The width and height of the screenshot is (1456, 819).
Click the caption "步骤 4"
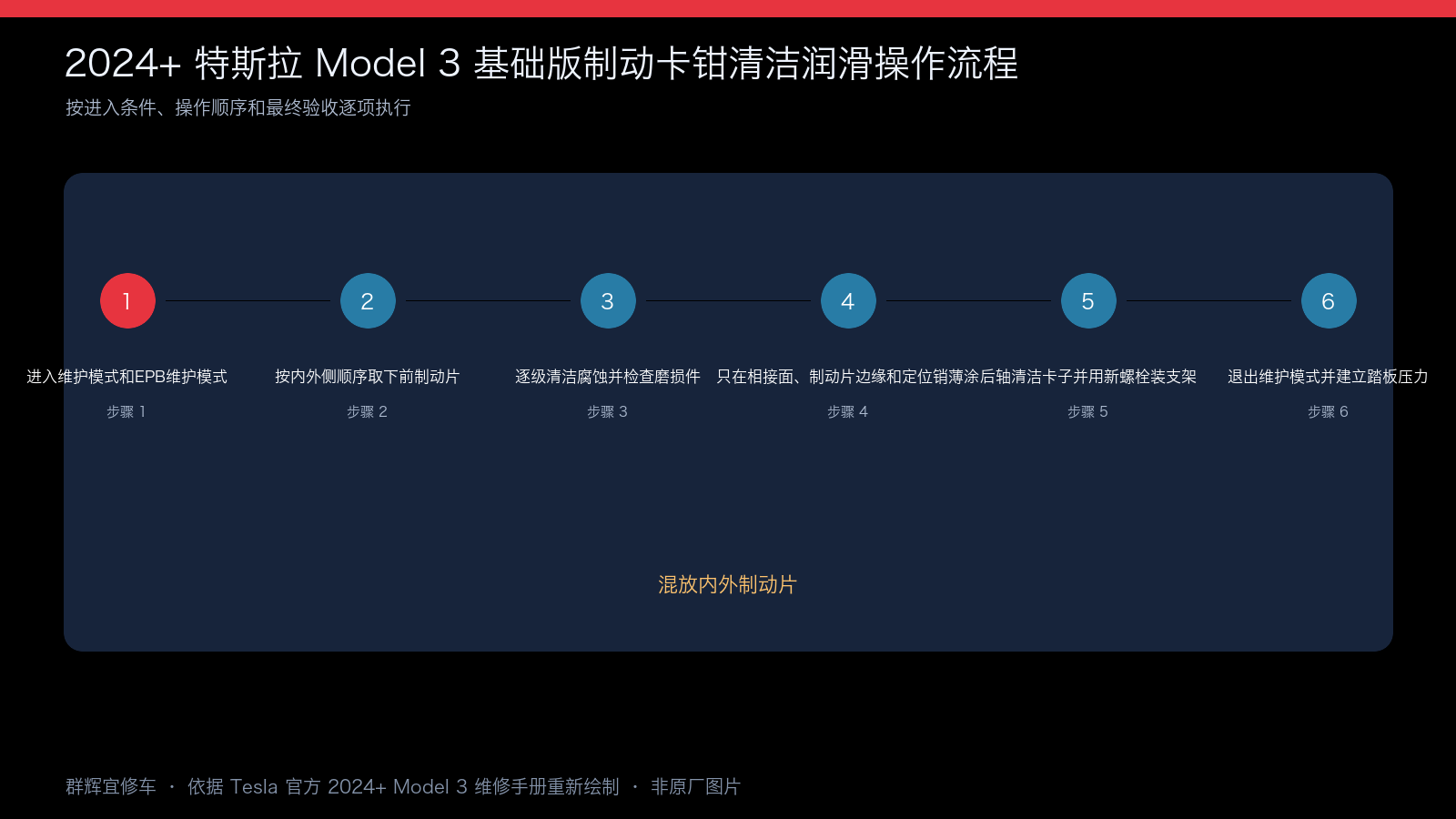847,412
